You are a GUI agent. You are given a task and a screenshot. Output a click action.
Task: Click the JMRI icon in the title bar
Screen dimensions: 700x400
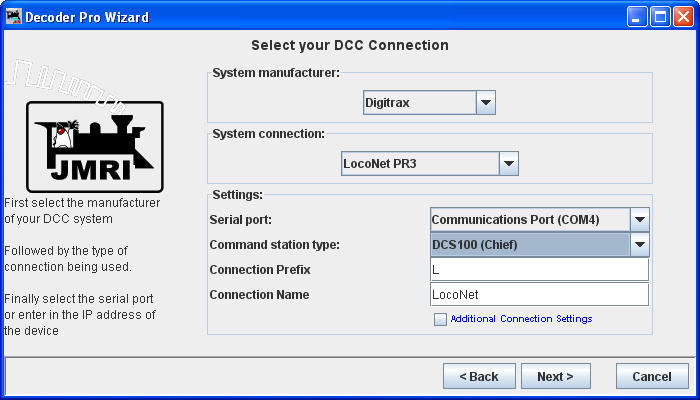pos(13,17)
